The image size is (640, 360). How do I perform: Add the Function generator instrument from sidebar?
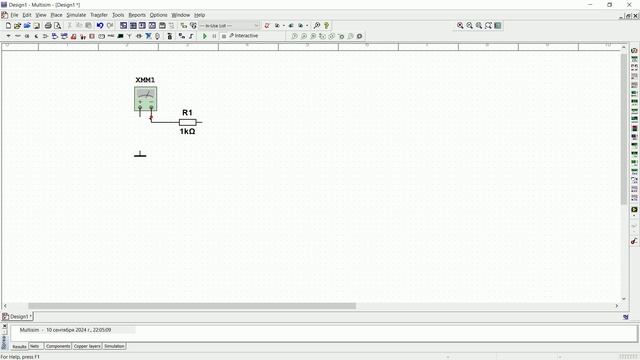[634, 59]
